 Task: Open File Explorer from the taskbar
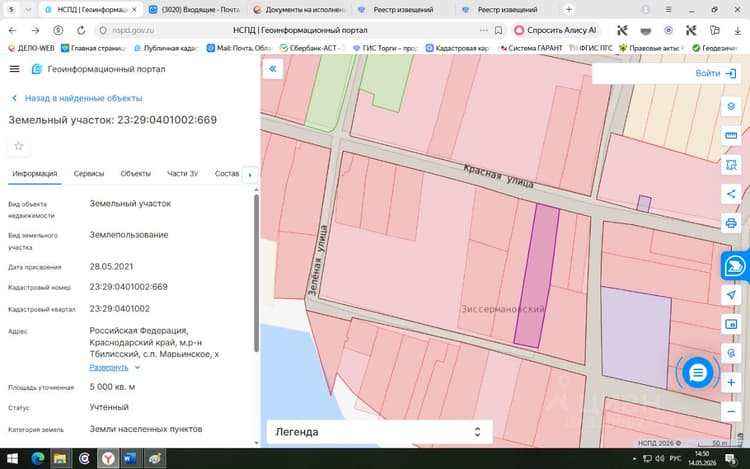(60, 459)
